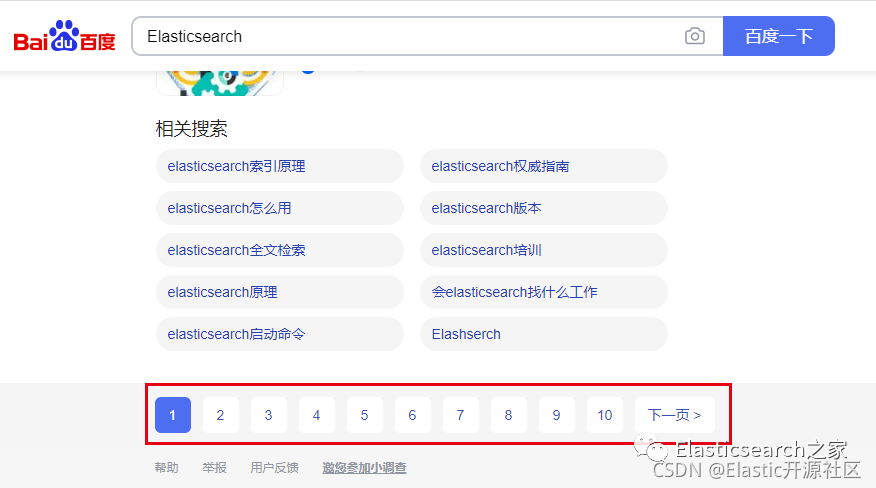Open related search elasticsearch启动命令
The image size is (876, 488).
(279, 334)
